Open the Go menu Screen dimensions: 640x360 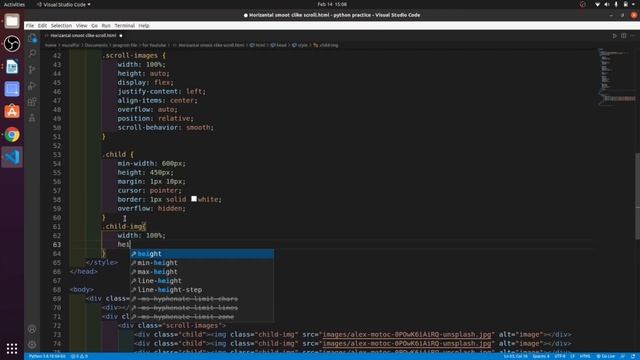click(94, 26)
